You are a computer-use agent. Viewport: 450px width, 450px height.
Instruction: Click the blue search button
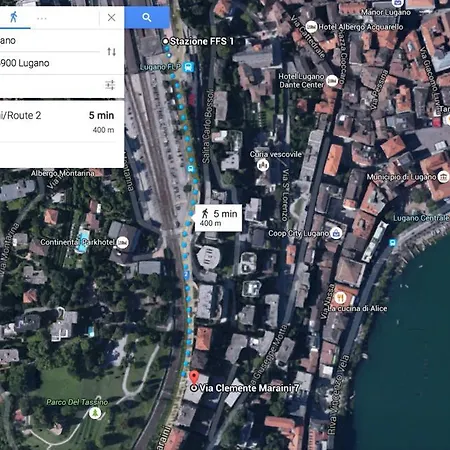coord(147,17)
